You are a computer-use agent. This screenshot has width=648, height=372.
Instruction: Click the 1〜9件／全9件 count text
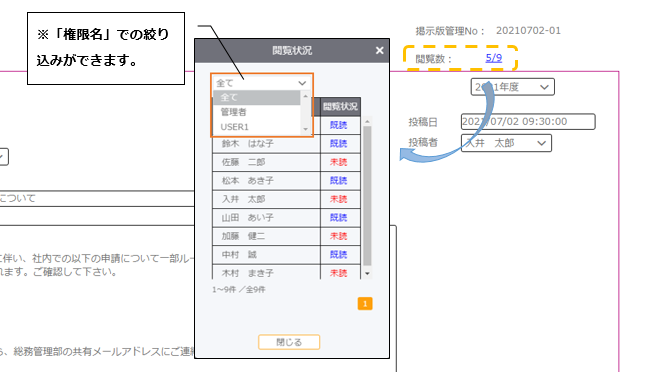pyautogui.click(x=238, y=289)
